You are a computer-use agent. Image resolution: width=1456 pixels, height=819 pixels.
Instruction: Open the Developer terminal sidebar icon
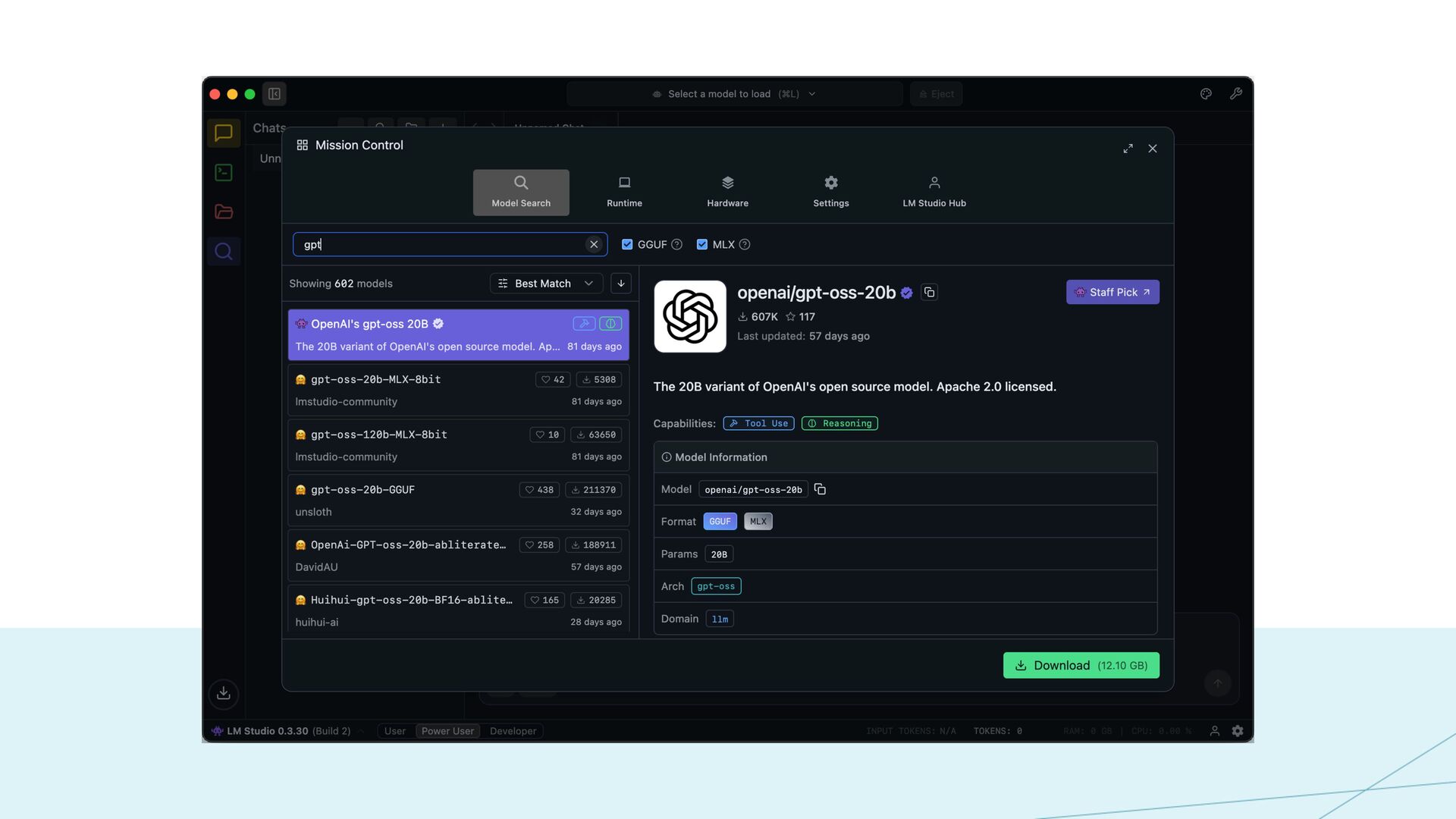(224, 173)
